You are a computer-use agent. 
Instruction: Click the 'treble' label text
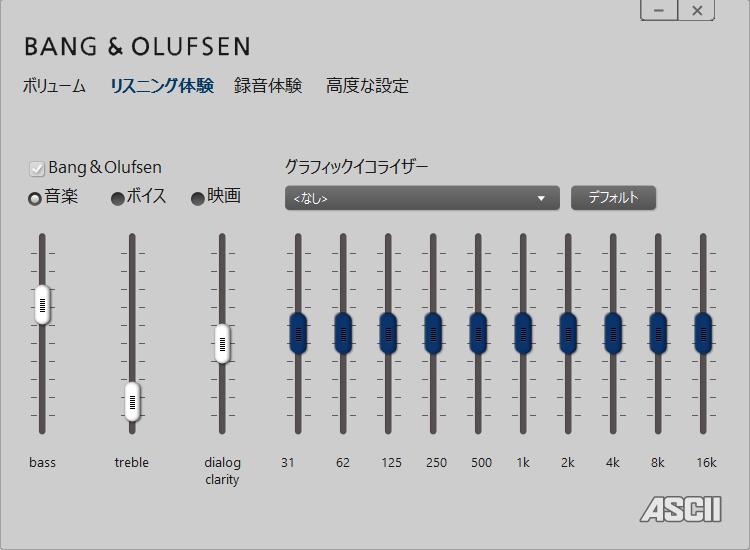(x=132, y=462)
